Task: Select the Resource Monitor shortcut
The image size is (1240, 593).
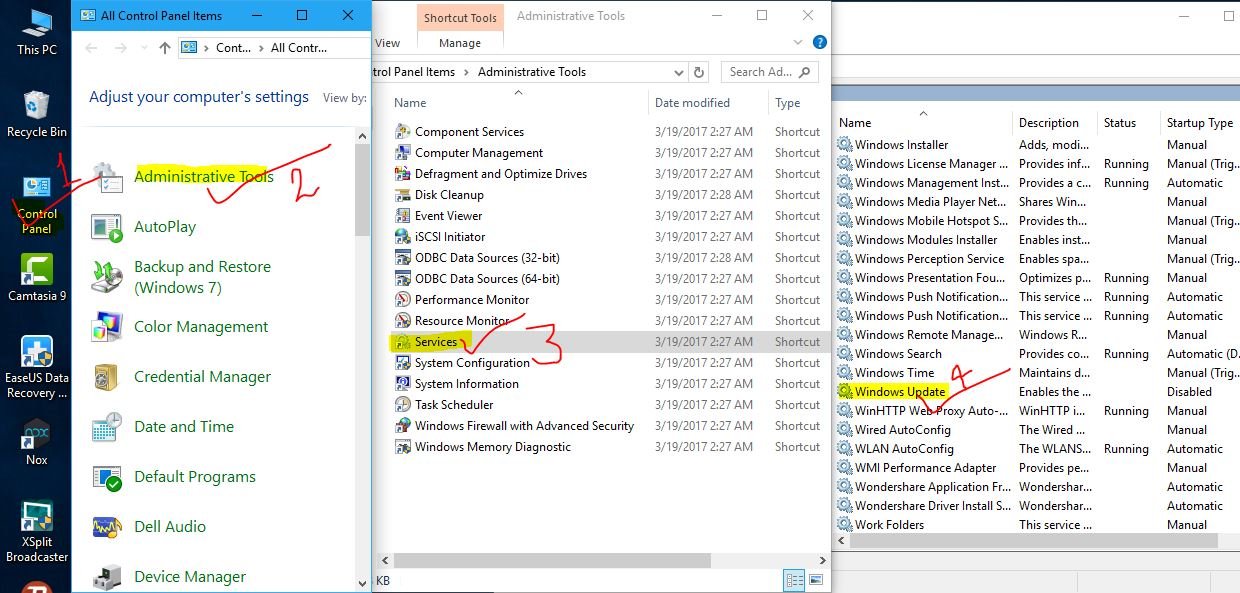Action: tap(461, 320)
